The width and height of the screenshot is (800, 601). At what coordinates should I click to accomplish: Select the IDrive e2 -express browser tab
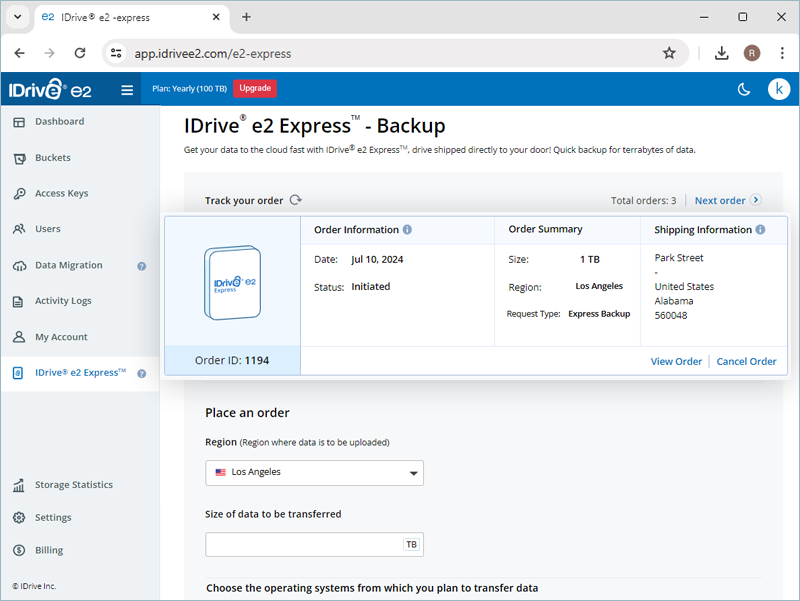point(132,17)
